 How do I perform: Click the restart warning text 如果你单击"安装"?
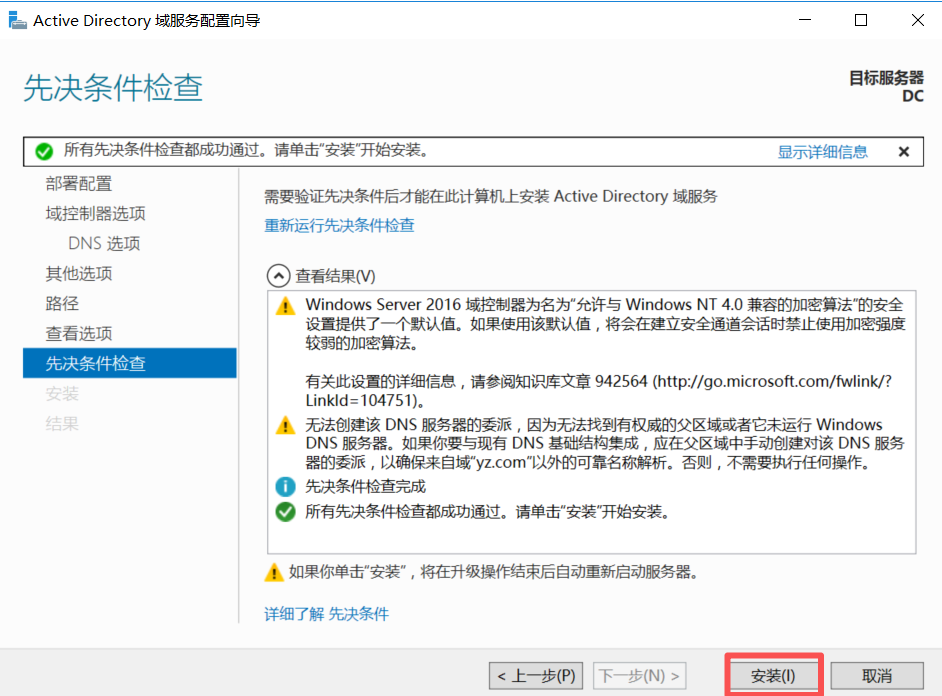493,572
